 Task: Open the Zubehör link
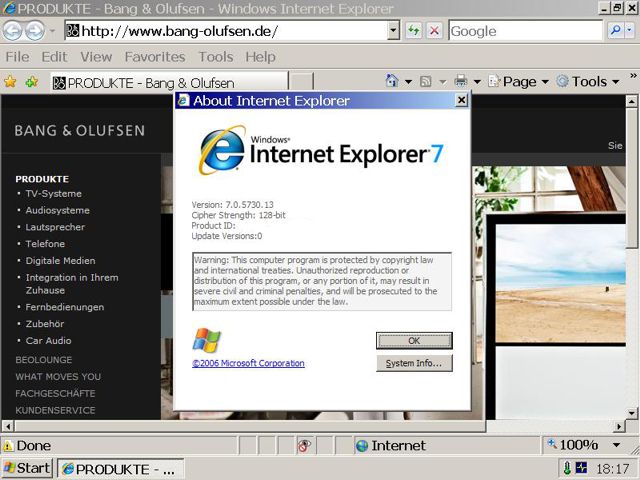point(44,324)
